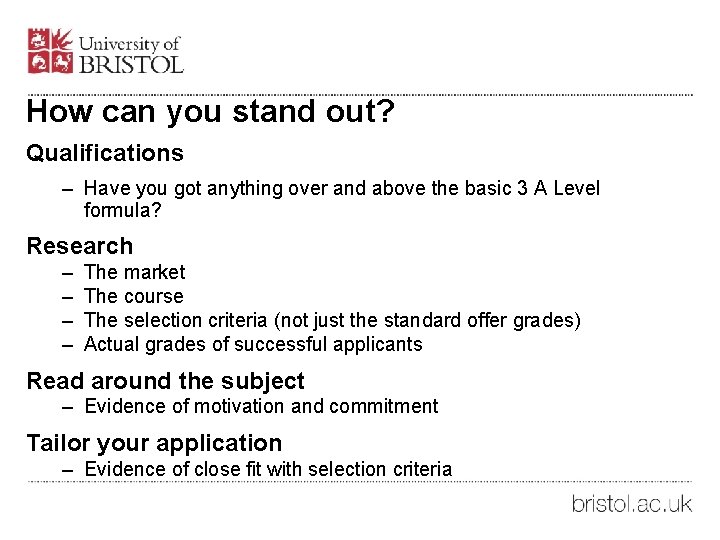The height and width of the screenshot is (540, 720).
Task: Click the dash before 'The market'
Action: click(x=68, y=274)
